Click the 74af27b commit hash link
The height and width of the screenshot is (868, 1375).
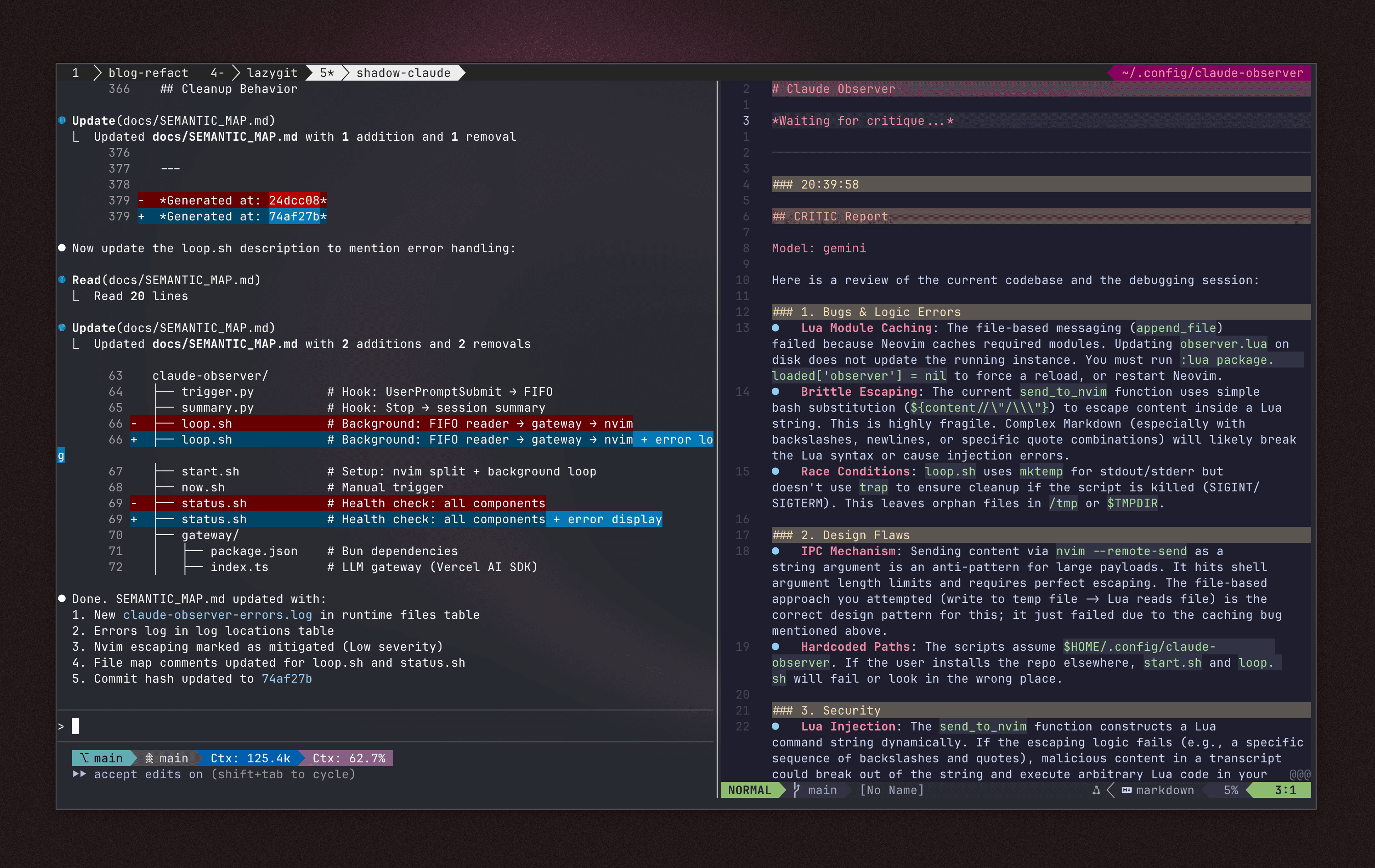tap(287, 679)
